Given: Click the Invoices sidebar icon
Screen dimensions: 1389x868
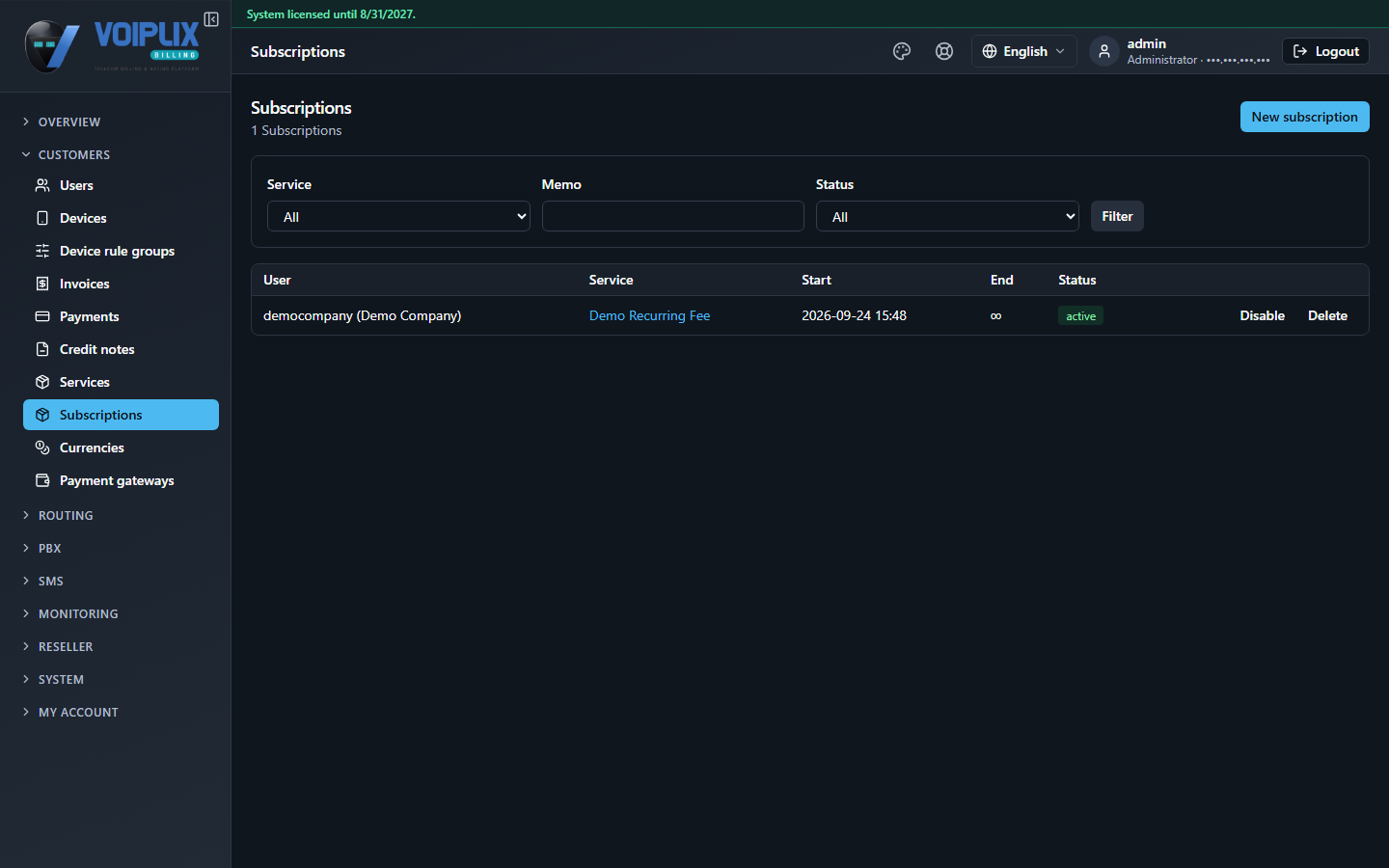Looking at the screenshot, I should tap(42, 284).
